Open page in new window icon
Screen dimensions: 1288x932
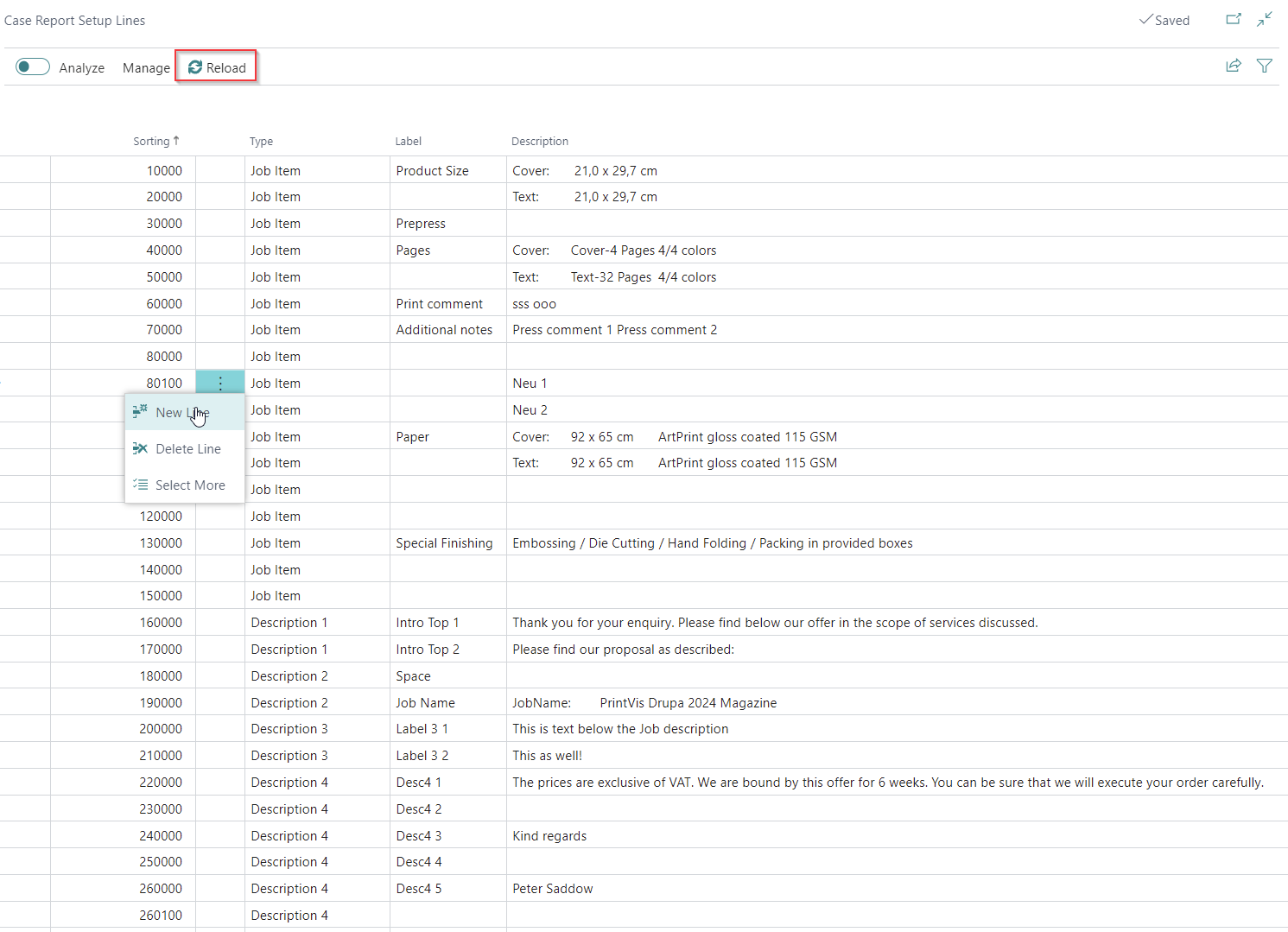click(1233, 19)
